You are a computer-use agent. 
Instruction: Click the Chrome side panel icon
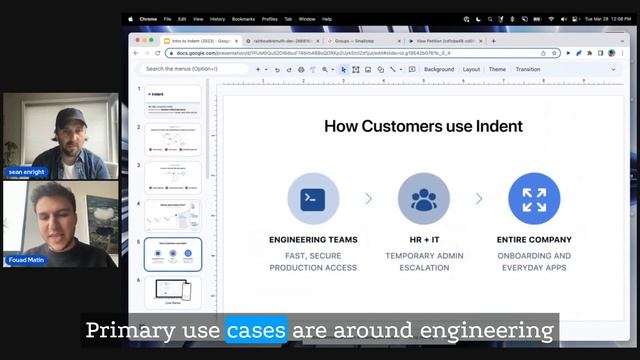[600, 53]
